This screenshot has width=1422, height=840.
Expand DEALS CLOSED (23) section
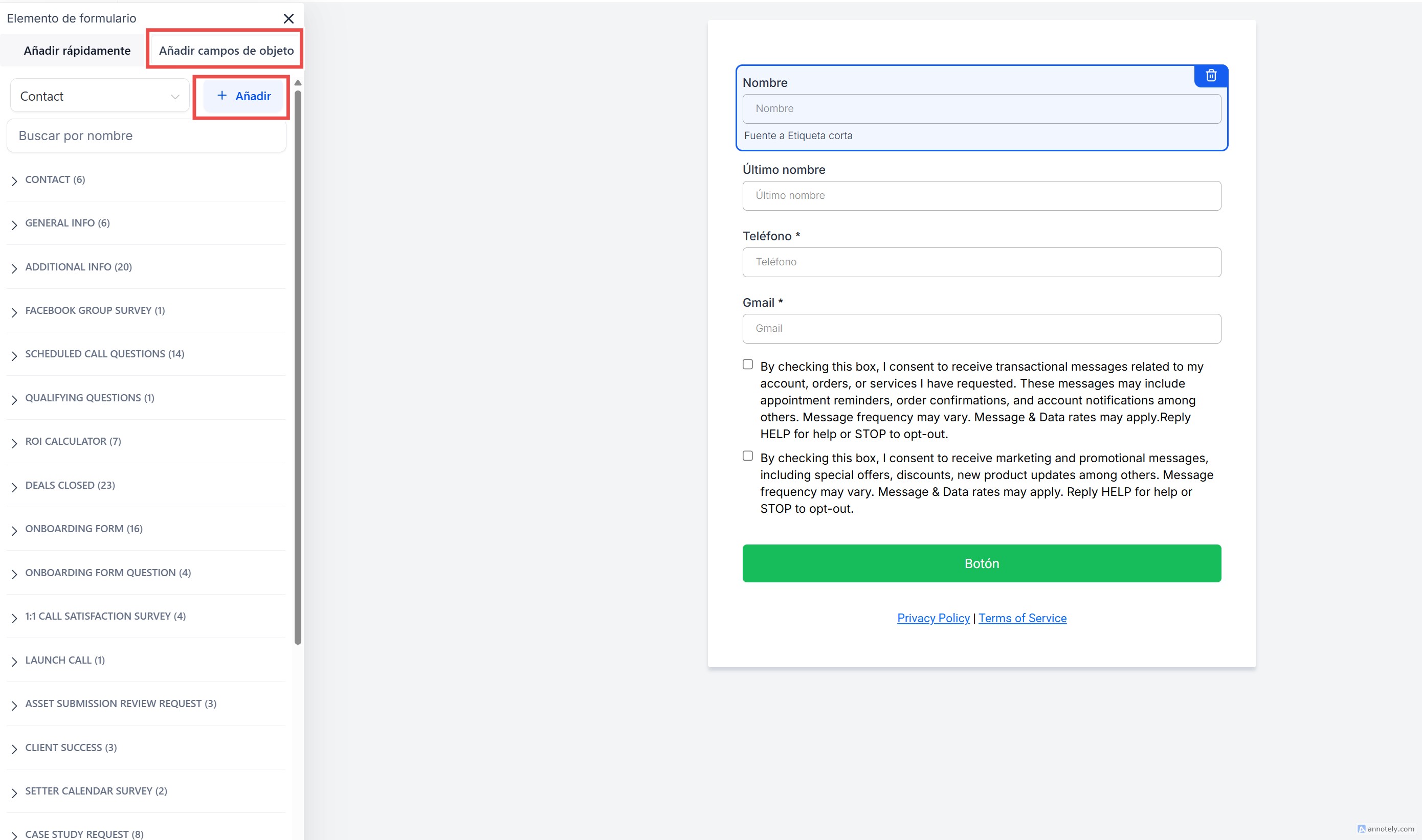pyautogui.click(x=15, y=486)
